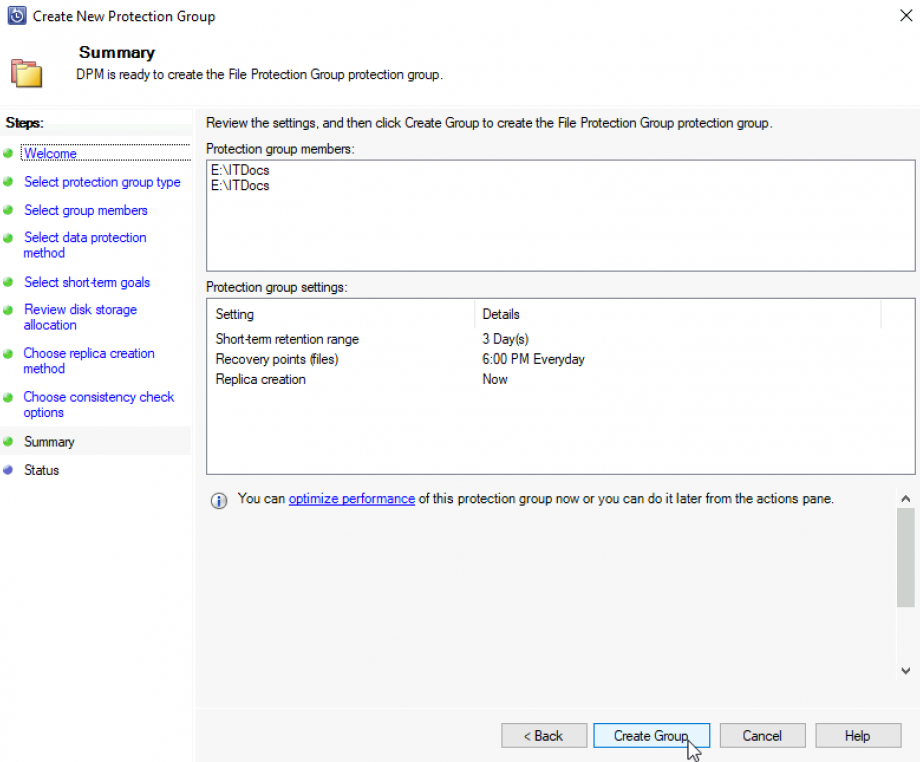Click the folder icon next to Summary header
Screen dimensions: 920x762
point(28,70)
